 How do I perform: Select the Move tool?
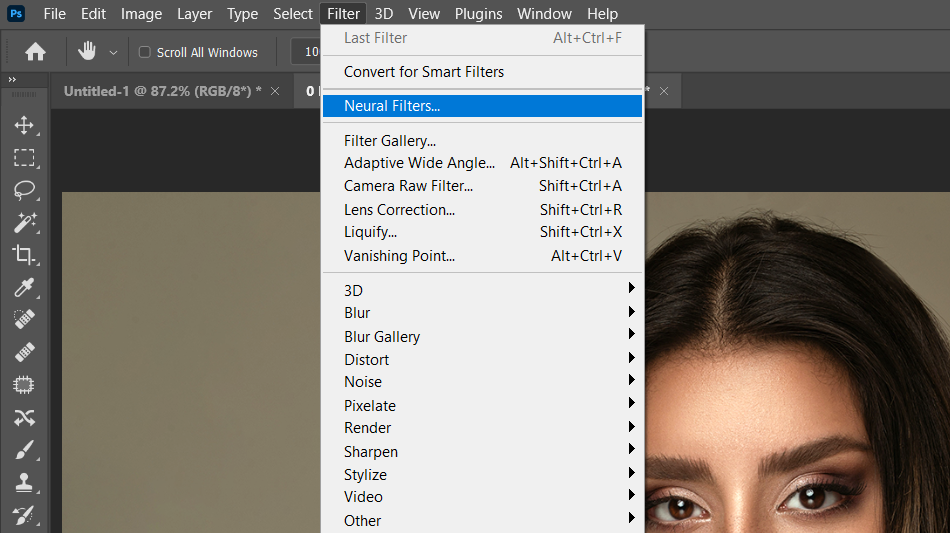point(24,125)
